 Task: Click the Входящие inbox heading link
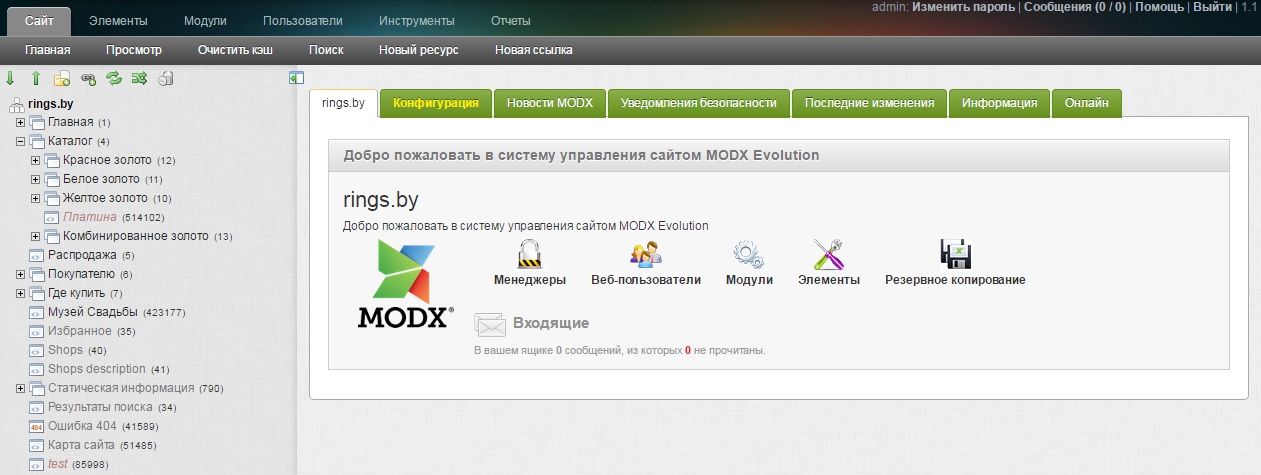tap(550, 323)
